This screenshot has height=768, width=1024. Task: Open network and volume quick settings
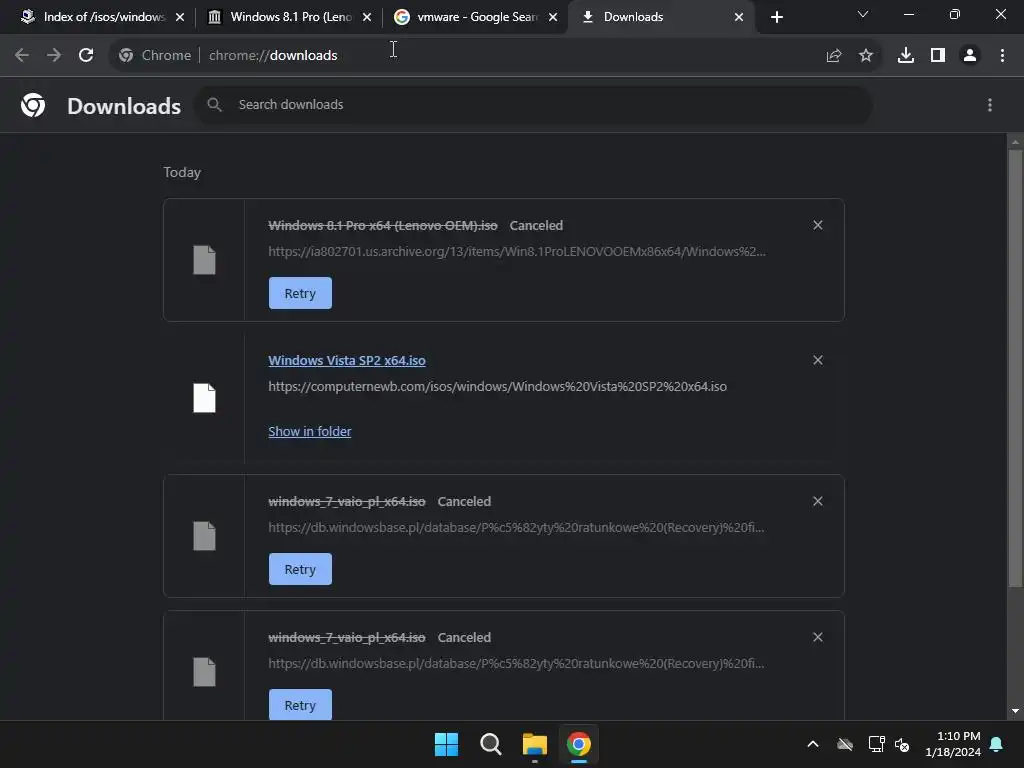(889, 744)
